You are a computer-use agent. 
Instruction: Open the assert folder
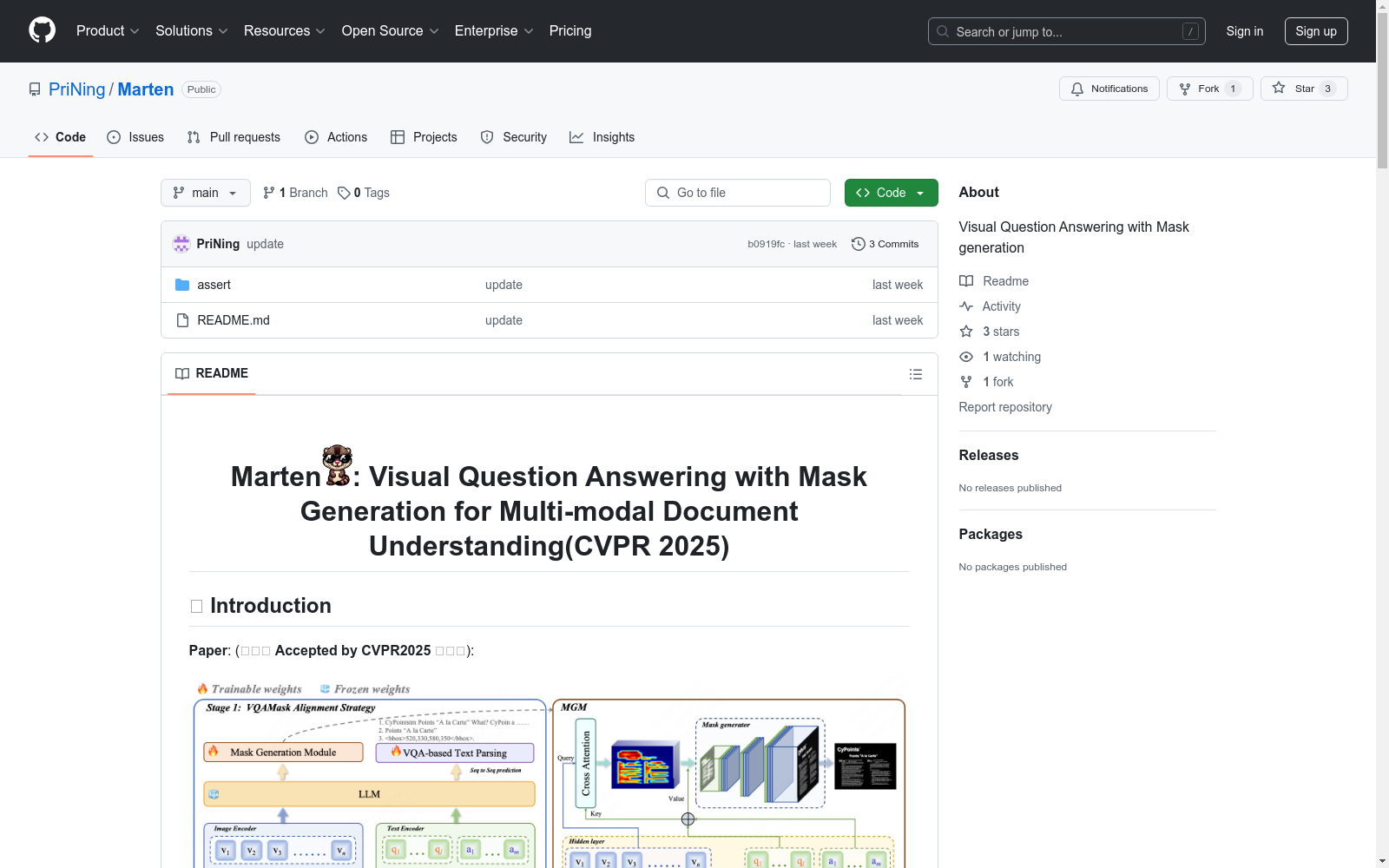[214, 285]
